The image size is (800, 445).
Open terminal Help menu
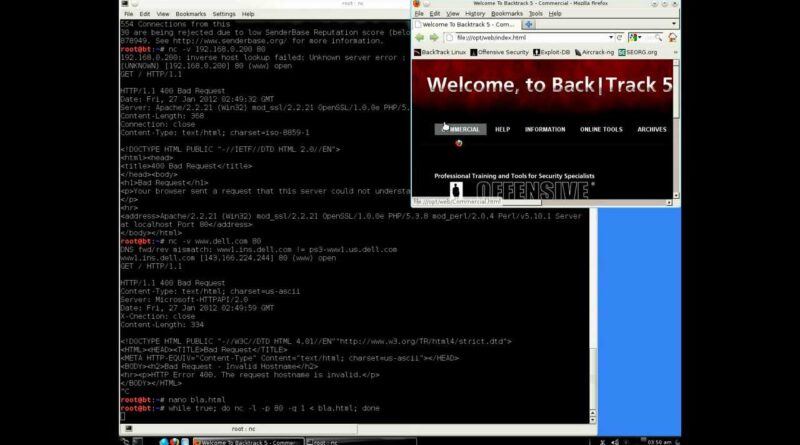tap(248, 14)
